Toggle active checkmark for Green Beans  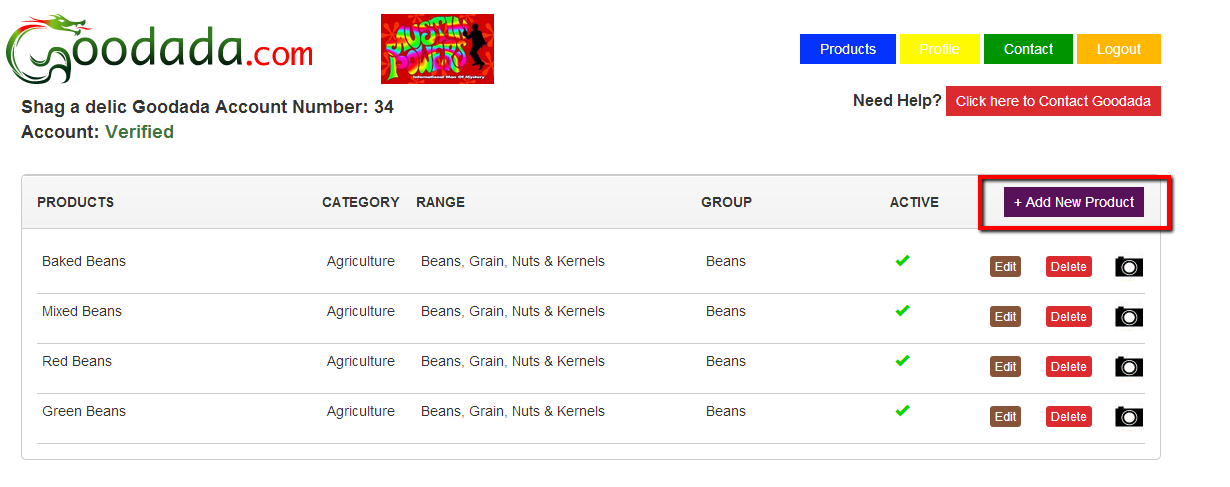(902, 411)
